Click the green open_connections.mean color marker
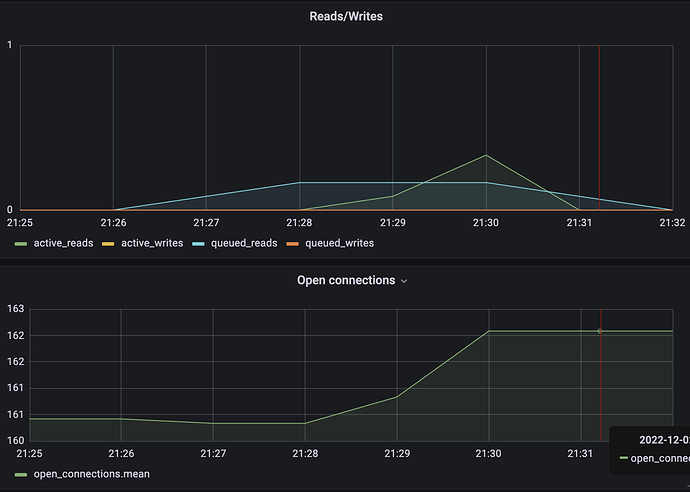Image resolution: width=690 pixels, height=492 pixels. (x=21, y=473)
